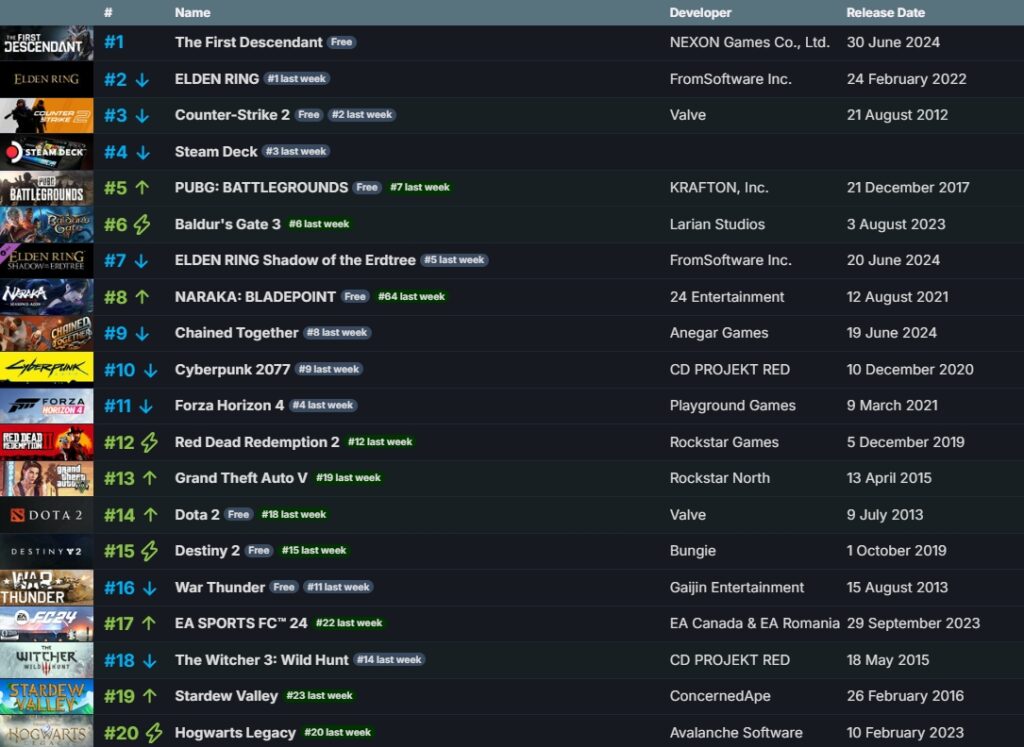Click the Cyberpunk 2077 yellow thumbnail
The height and width of the screenshot is (747, 1024).
pos(47,369)
